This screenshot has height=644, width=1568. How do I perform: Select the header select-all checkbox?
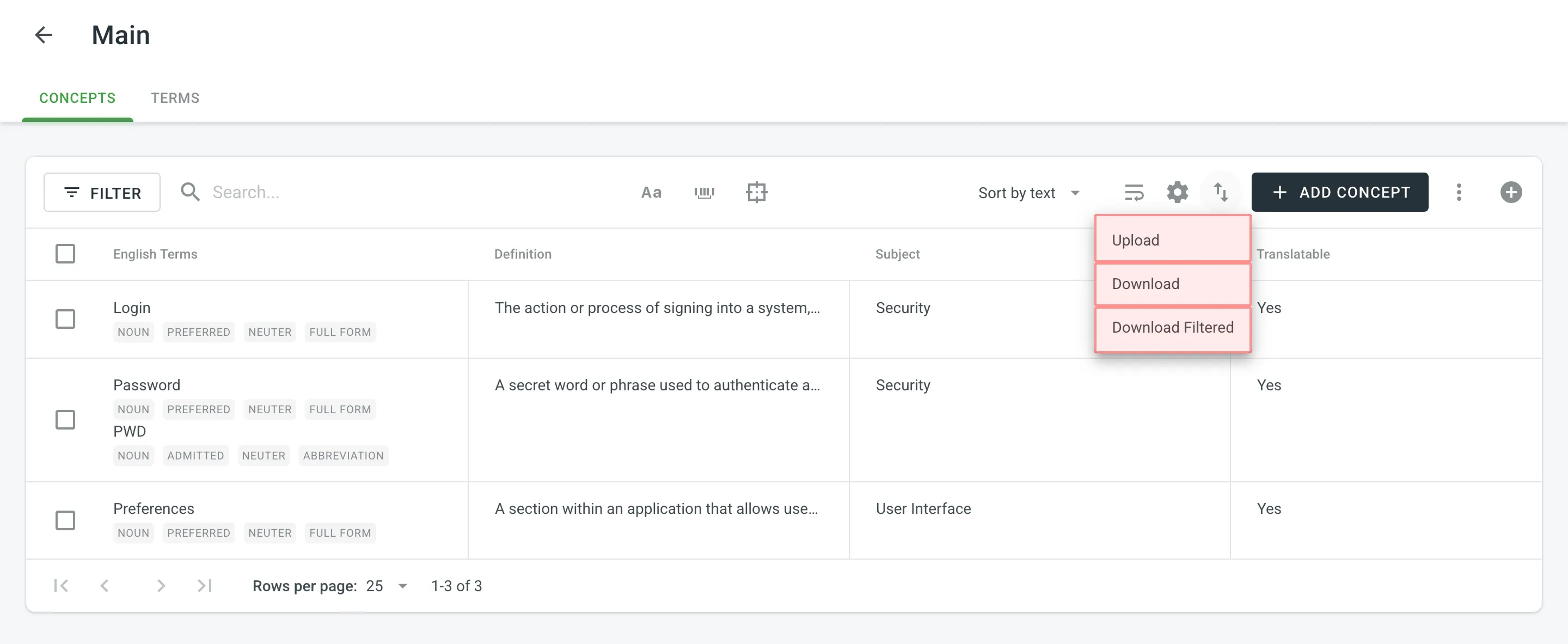[65, 253]
